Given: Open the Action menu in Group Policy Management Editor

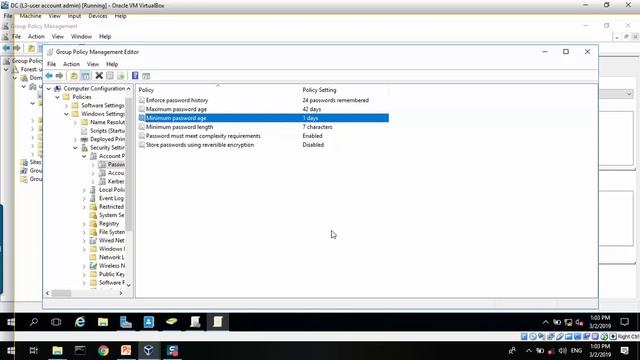Looking at the screenshot, I should point(71,64).
